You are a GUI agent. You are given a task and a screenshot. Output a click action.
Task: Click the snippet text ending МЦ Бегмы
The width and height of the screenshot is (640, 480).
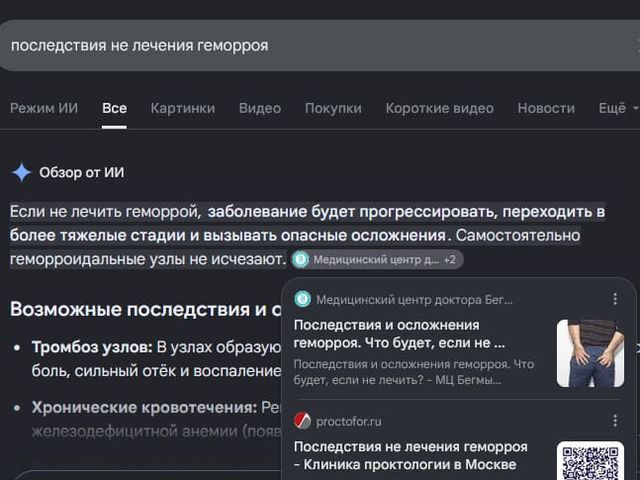[413, 372]
